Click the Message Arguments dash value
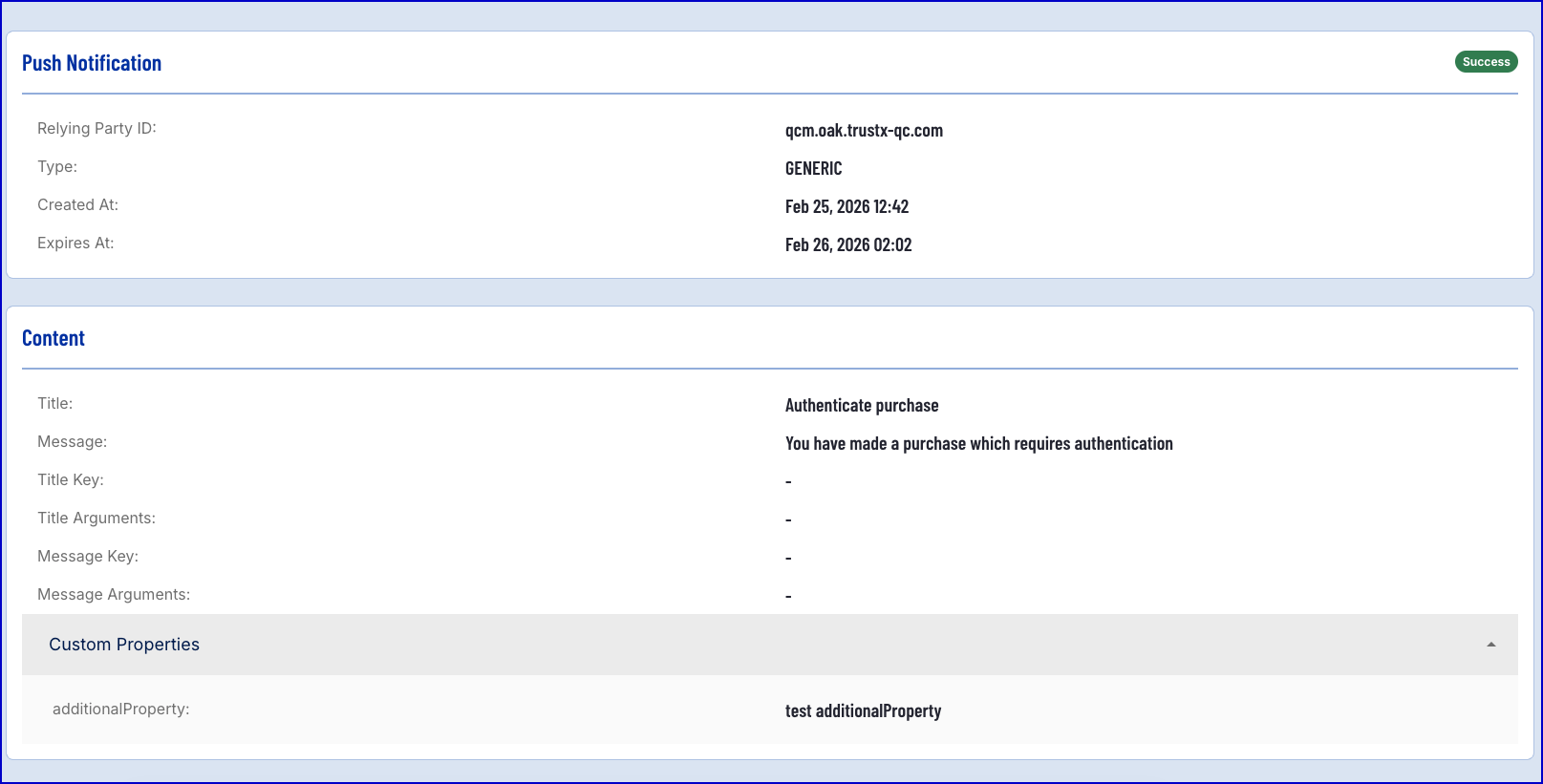 (788, 597)
